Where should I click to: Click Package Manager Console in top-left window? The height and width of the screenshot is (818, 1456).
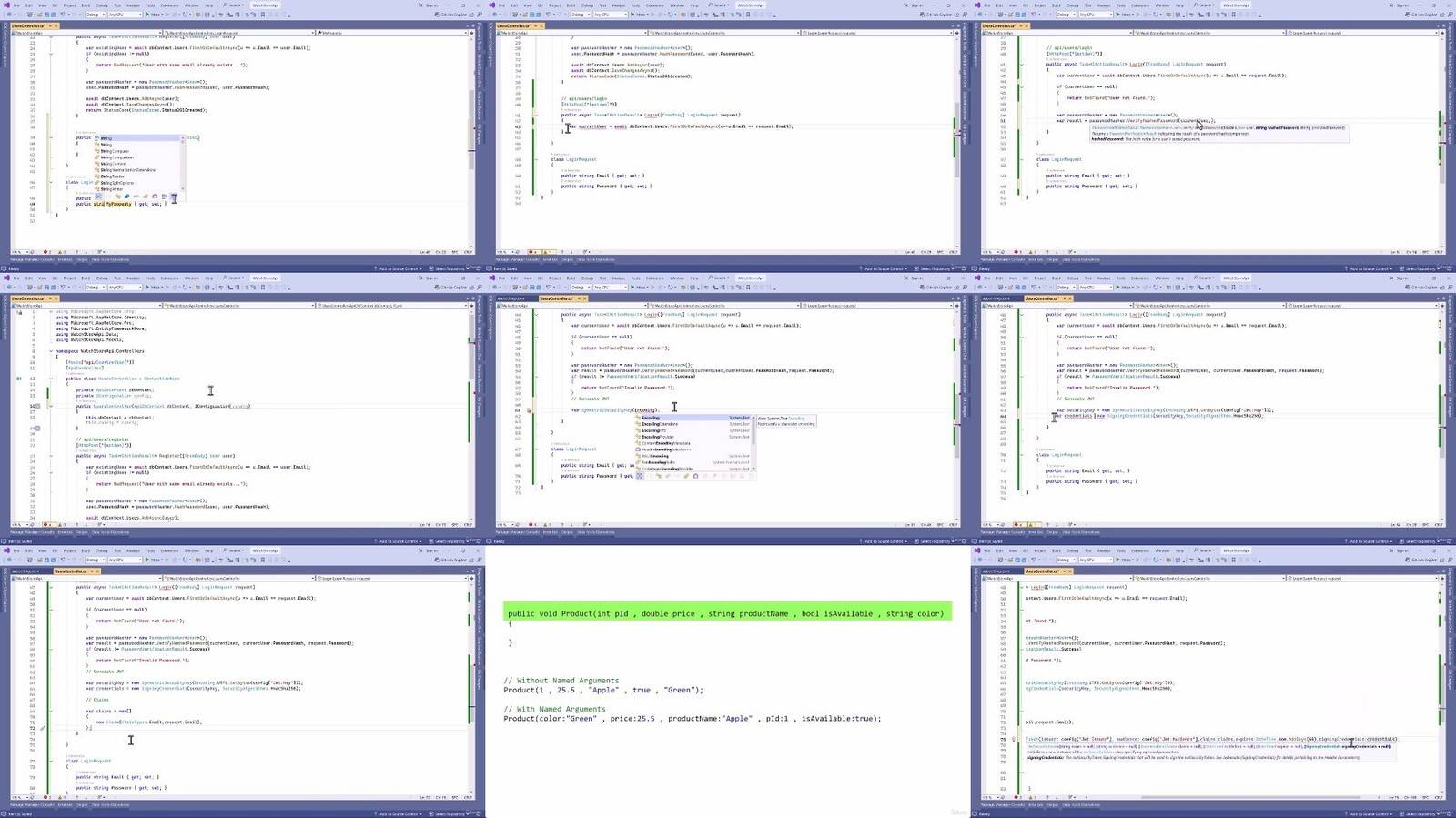click(x=31, y=260)
